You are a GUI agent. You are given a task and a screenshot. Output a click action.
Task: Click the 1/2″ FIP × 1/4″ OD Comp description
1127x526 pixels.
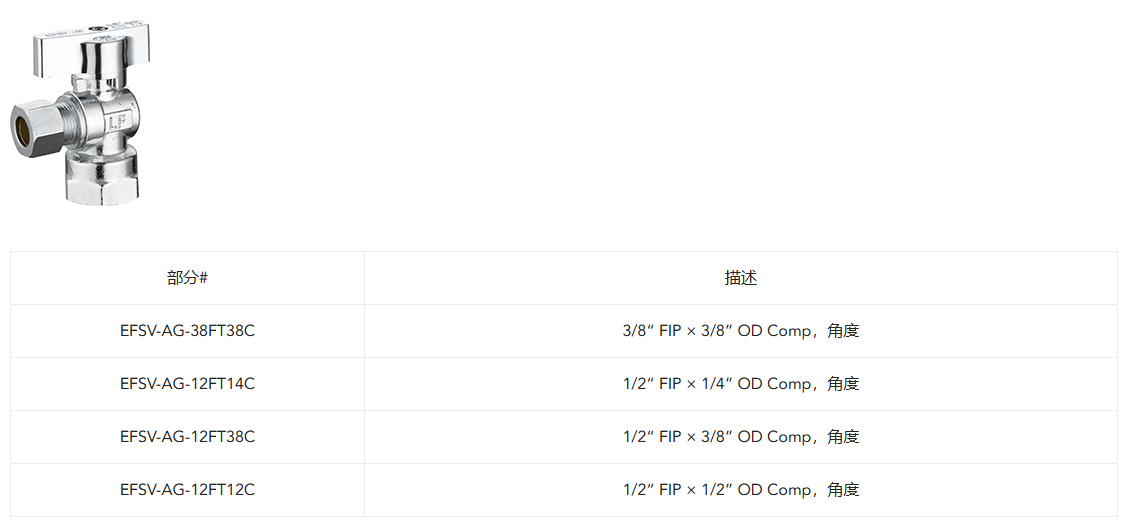pyautogui.click(x=740, y=384)
